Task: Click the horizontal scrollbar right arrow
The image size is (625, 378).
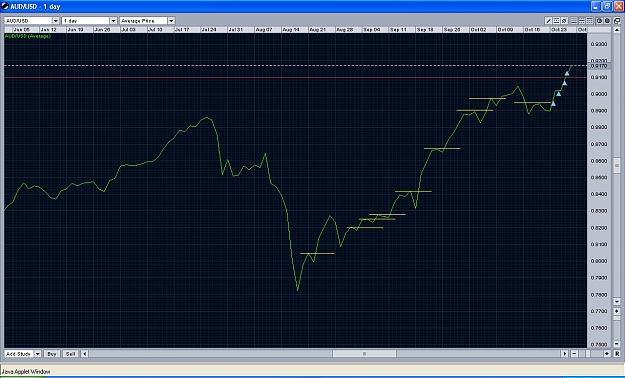Action: click(565, 354)
